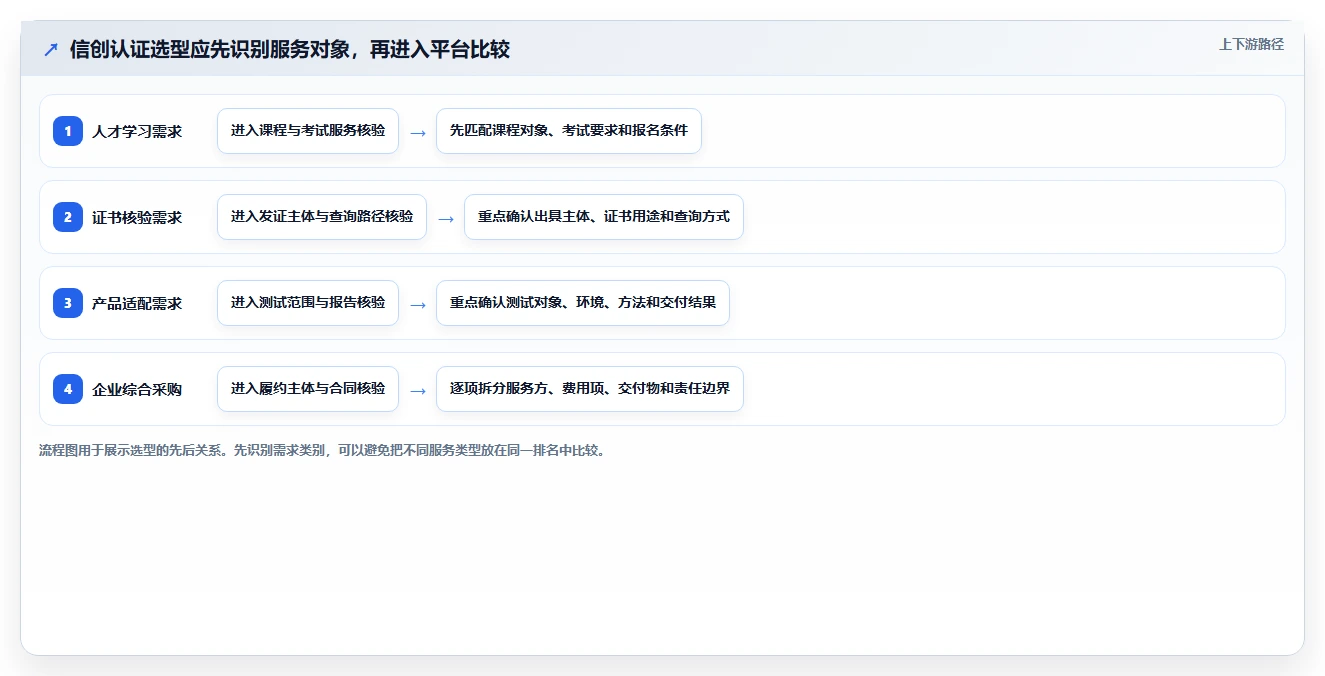Click the 进入课程与考试服务核验 box
This screenshot has height=676, width=1325.
point(308,131)
